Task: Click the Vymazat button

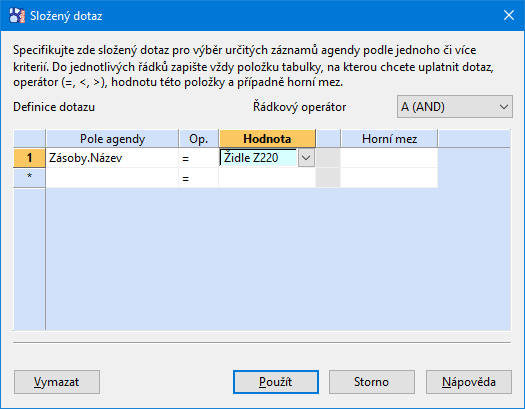Action: [57, 382]
